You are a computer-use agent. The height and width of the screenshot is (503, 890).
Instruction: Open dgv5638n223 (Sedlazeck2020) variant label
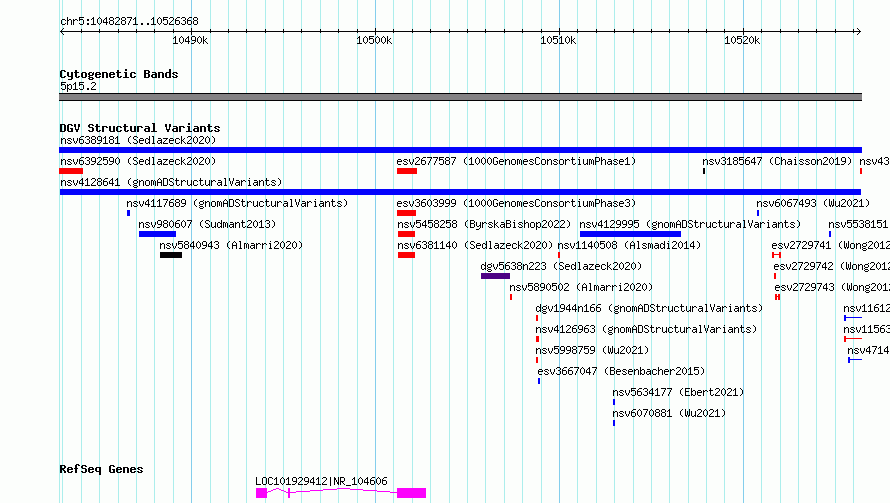coord(561,266)
